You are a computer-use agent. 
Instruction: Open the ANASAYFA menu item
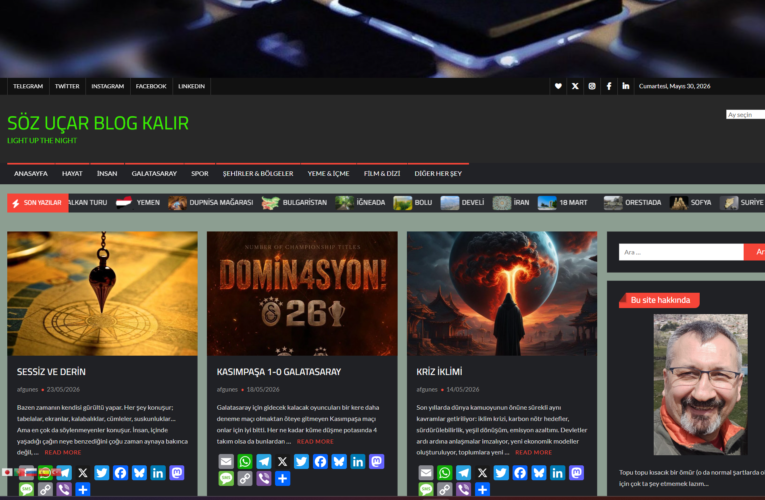tap(31, 174)
